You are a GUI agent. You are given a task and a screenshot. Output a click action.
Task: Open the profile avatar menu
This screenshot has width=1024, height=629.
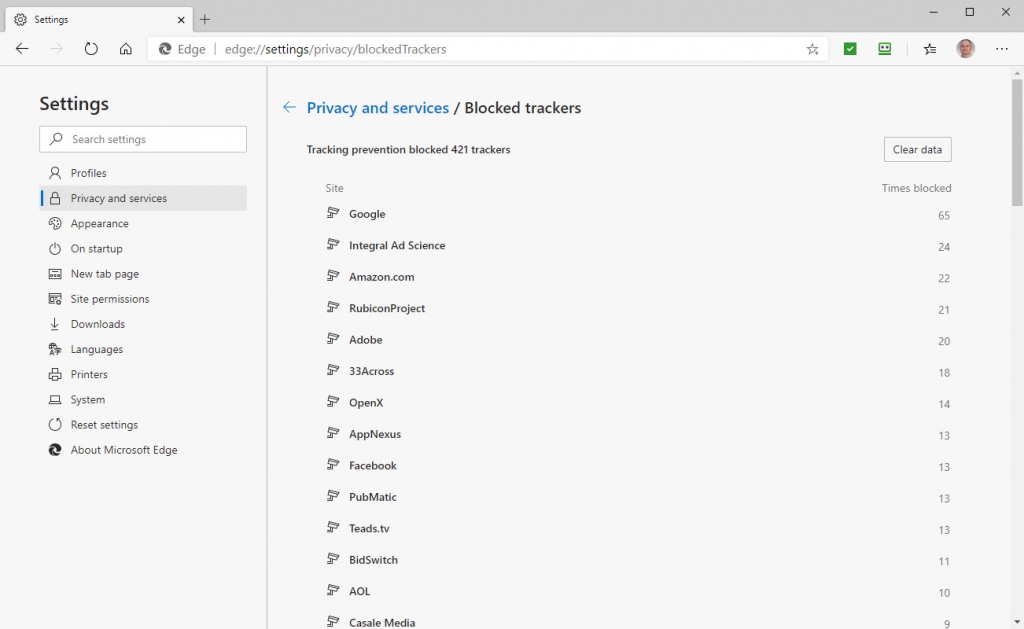pos(965,48)
